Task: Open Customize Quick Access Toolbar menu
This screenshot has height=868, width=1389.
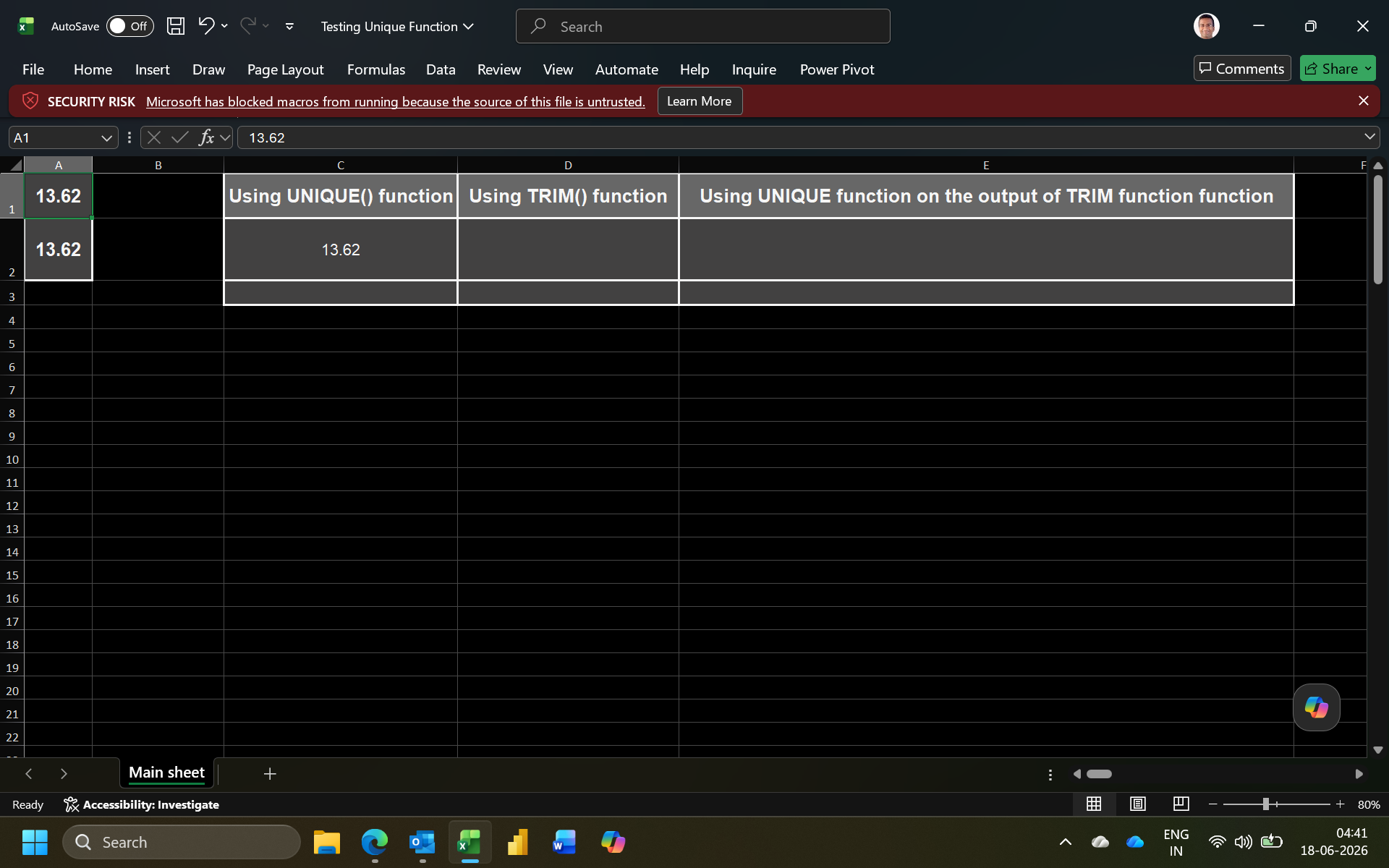Action: point(289,26)
